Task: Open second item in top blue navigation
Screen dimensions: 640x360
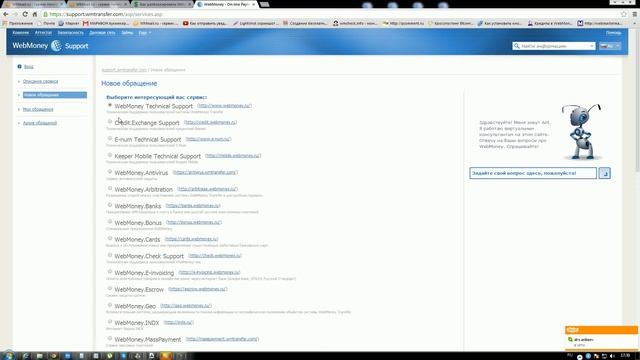Action: tap(43, 33)
